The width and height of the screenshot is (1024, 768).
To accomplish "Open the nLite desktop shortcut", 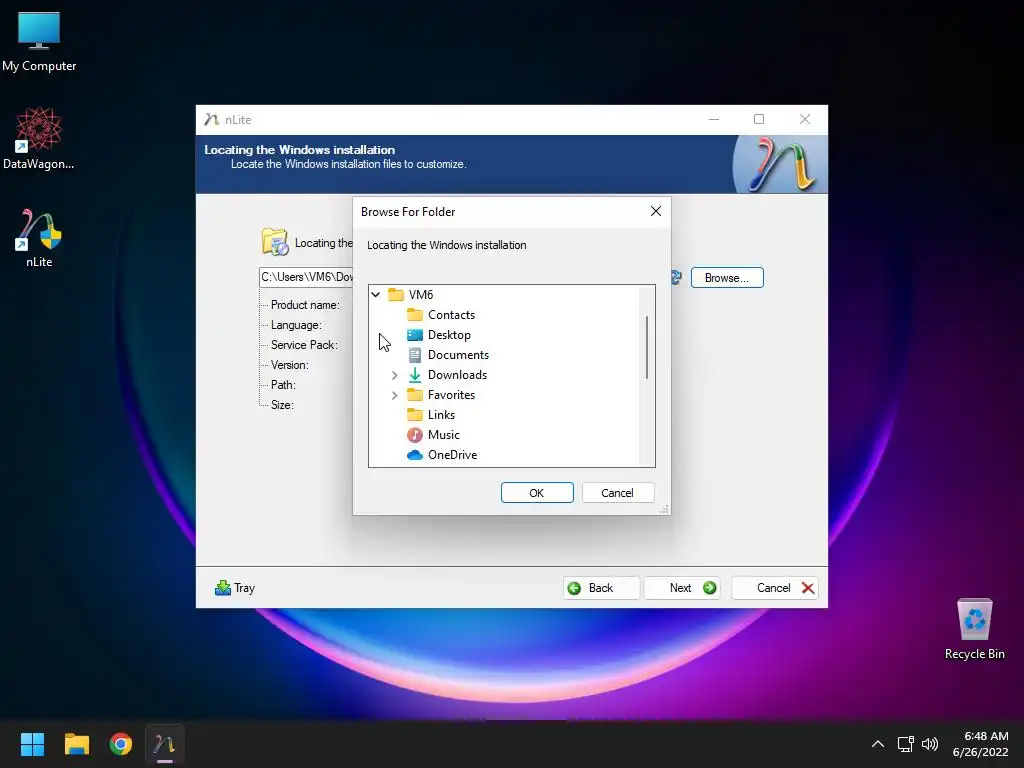I will point(39,238).
